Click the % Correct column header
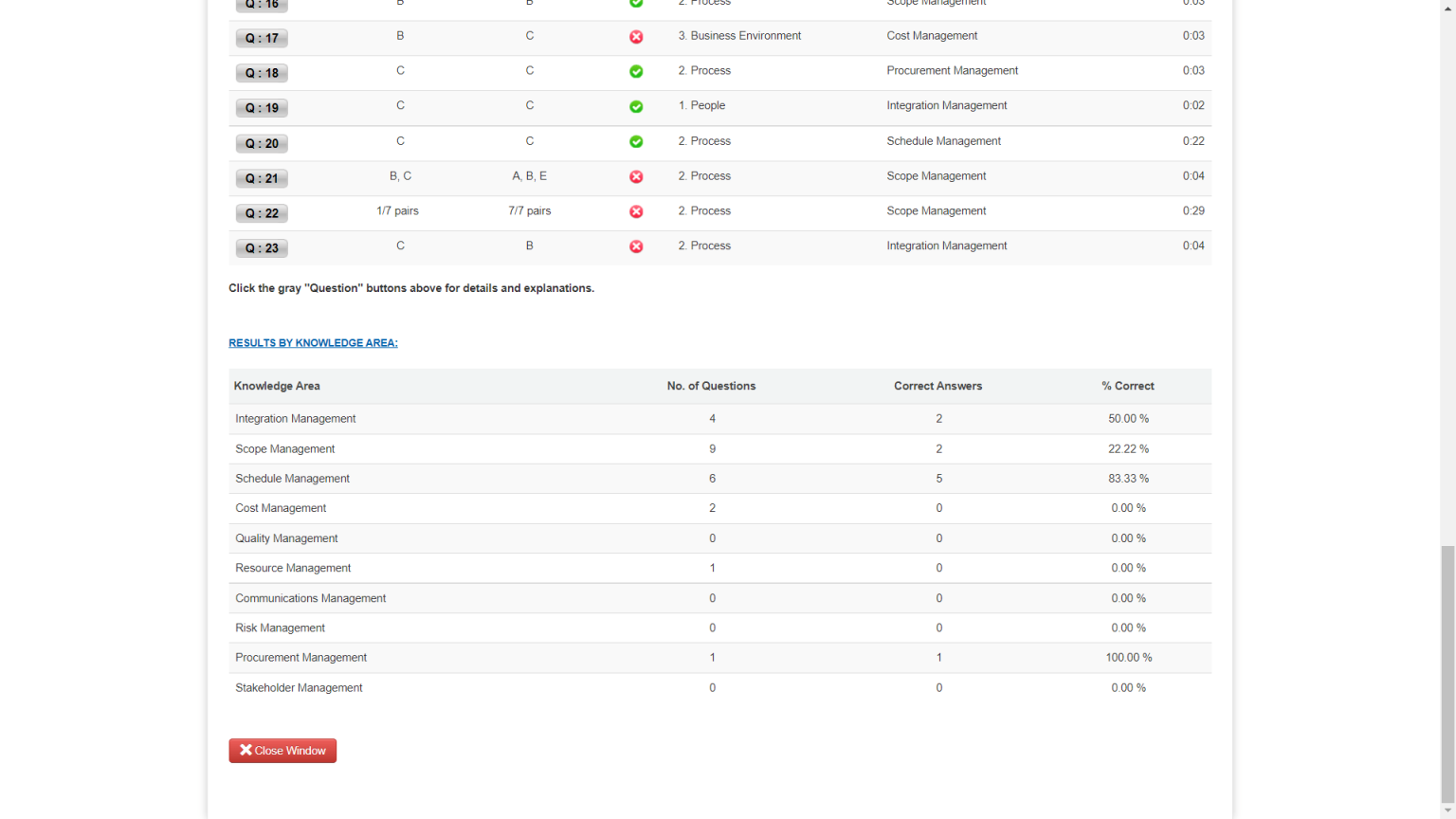 (x=1127, y=387)
